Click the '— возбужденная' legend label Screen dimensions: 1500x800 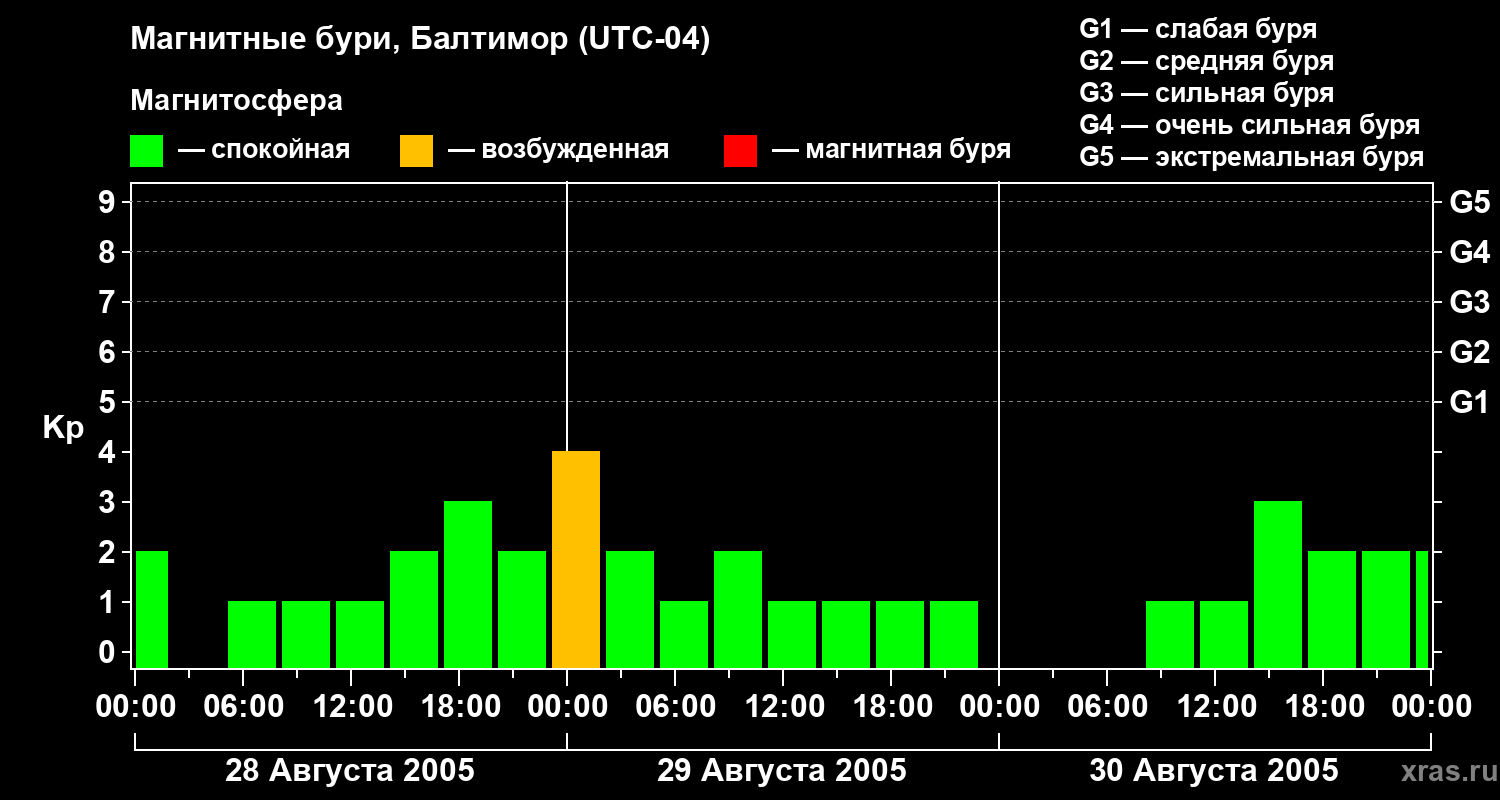coord(558,150)
